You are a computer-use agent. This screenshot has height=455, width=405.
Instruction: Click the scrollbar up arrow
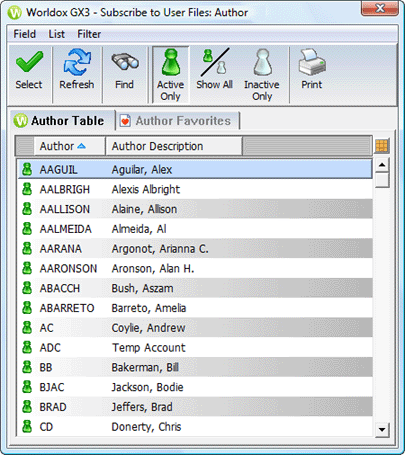[x=382, y=165]
